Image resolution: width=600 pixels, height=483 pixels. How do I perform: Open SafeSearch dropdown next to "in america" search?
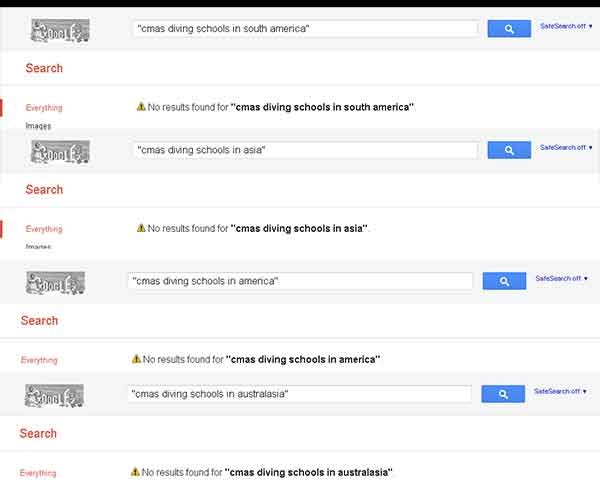pos(562,279)
